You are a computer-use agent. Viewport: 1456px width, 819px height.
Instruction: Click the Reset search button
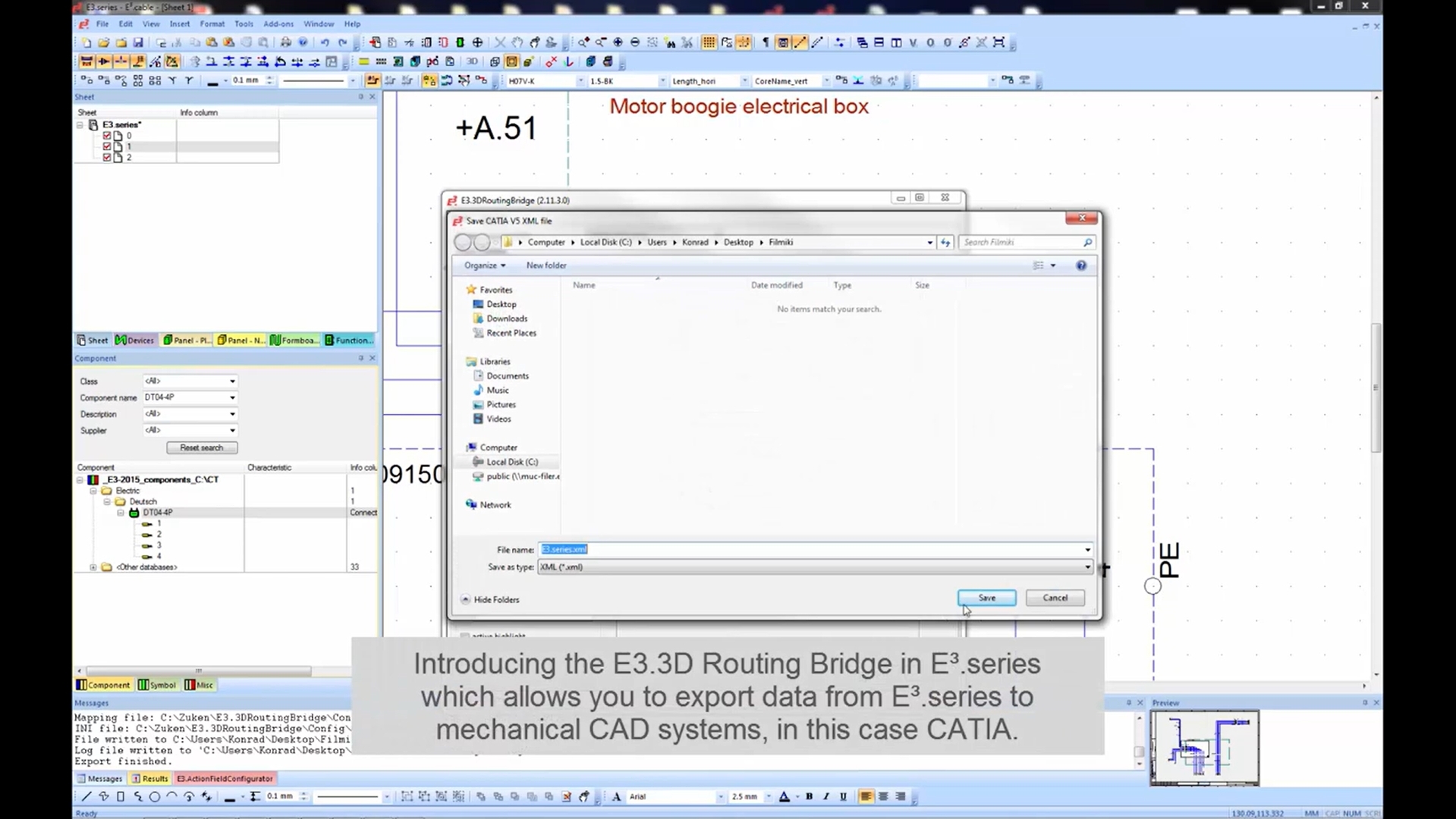200,447
